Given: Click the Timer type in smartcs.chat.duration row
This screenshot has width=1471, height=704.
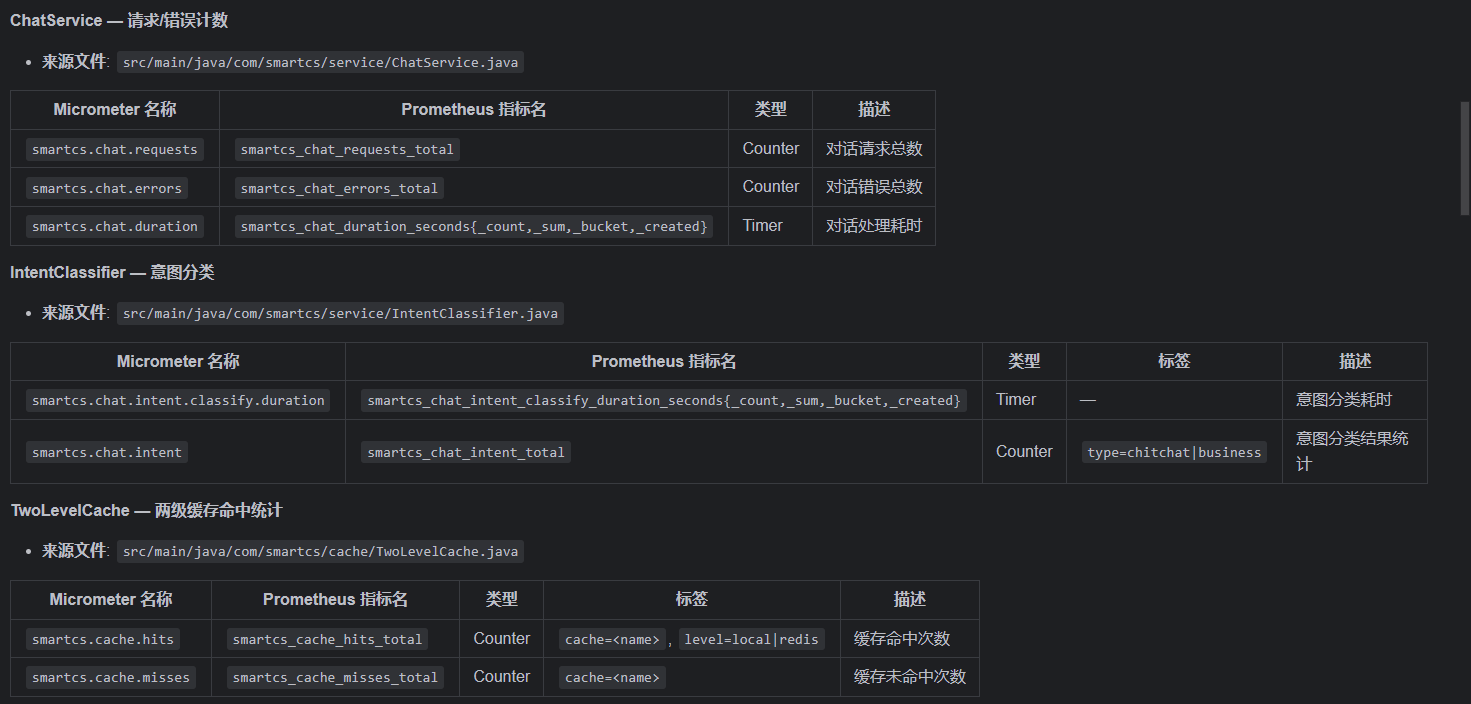Looking at the screenshot, I should tap(763, 226).
